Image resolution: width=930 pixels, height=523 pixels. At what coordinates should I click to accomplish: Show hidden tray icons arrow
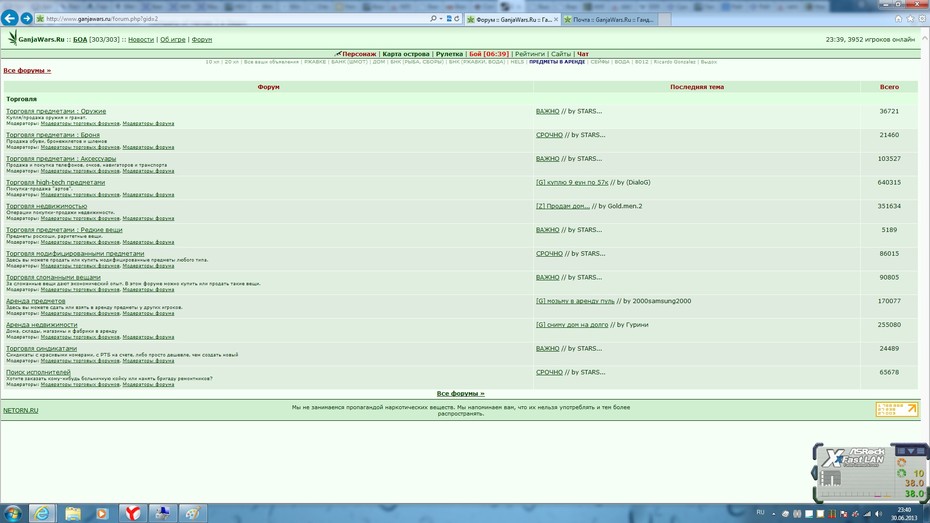[773, 514]
